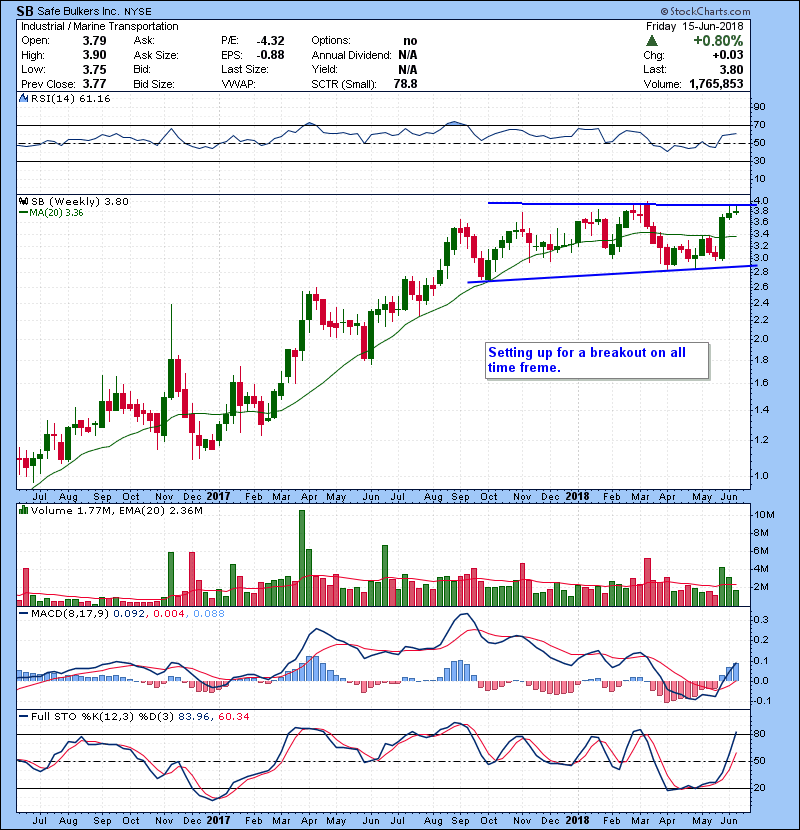Click the 0.3 label on MACD axis
The width and height of the screenshot is (800, 830).
[760, 619]
